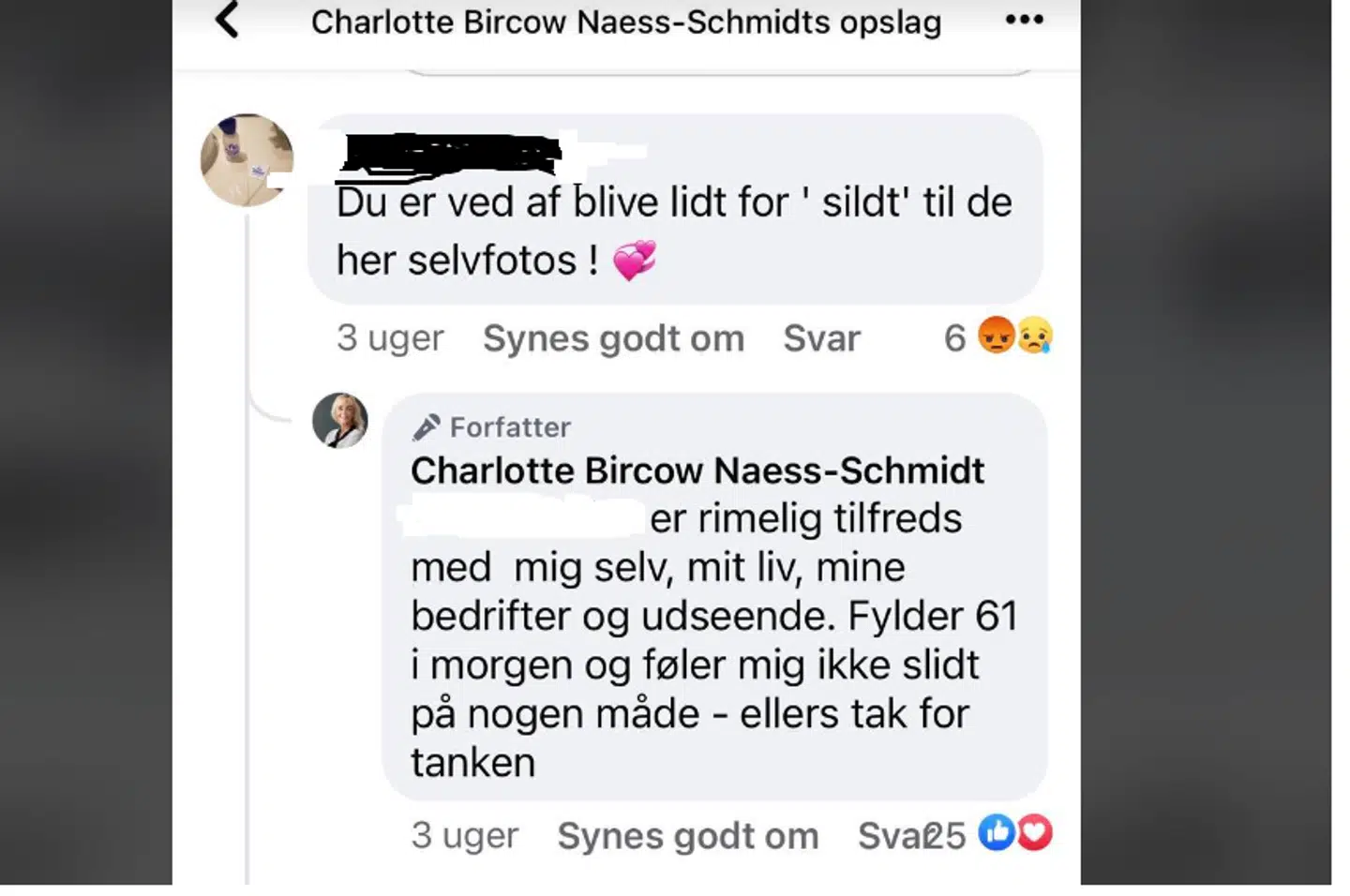Click Synes godt om under the first comment
This screenshot has width=1350, height=896.
pyautogui.click(x=613, y=338)
